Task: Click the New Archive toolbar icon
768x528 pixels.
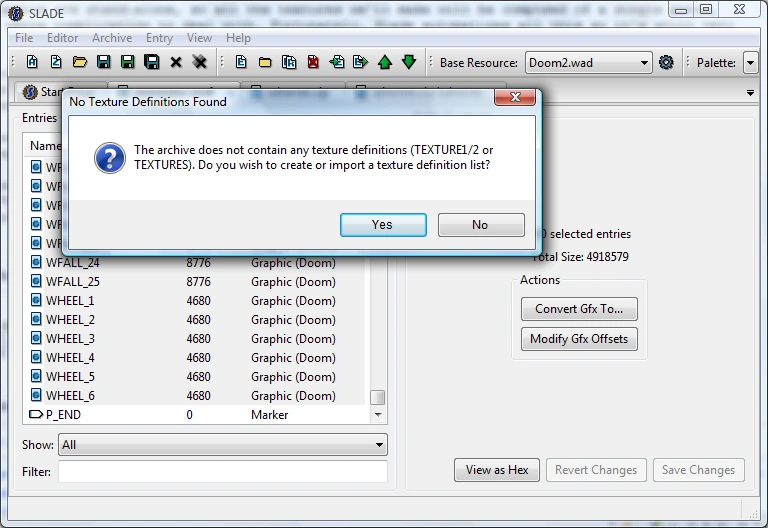Action: [32, 62]
